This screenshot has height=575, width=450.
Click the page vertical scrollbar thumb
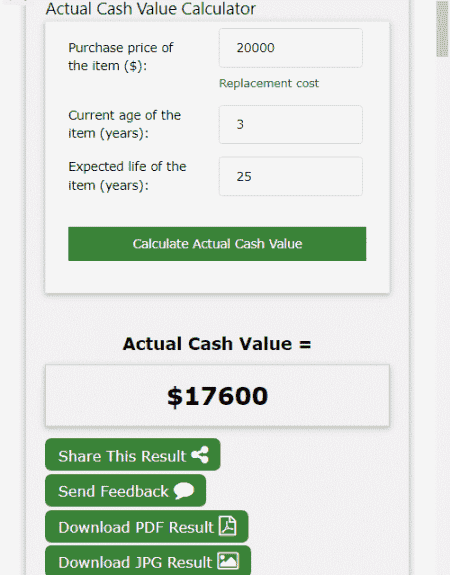(442, 29)
